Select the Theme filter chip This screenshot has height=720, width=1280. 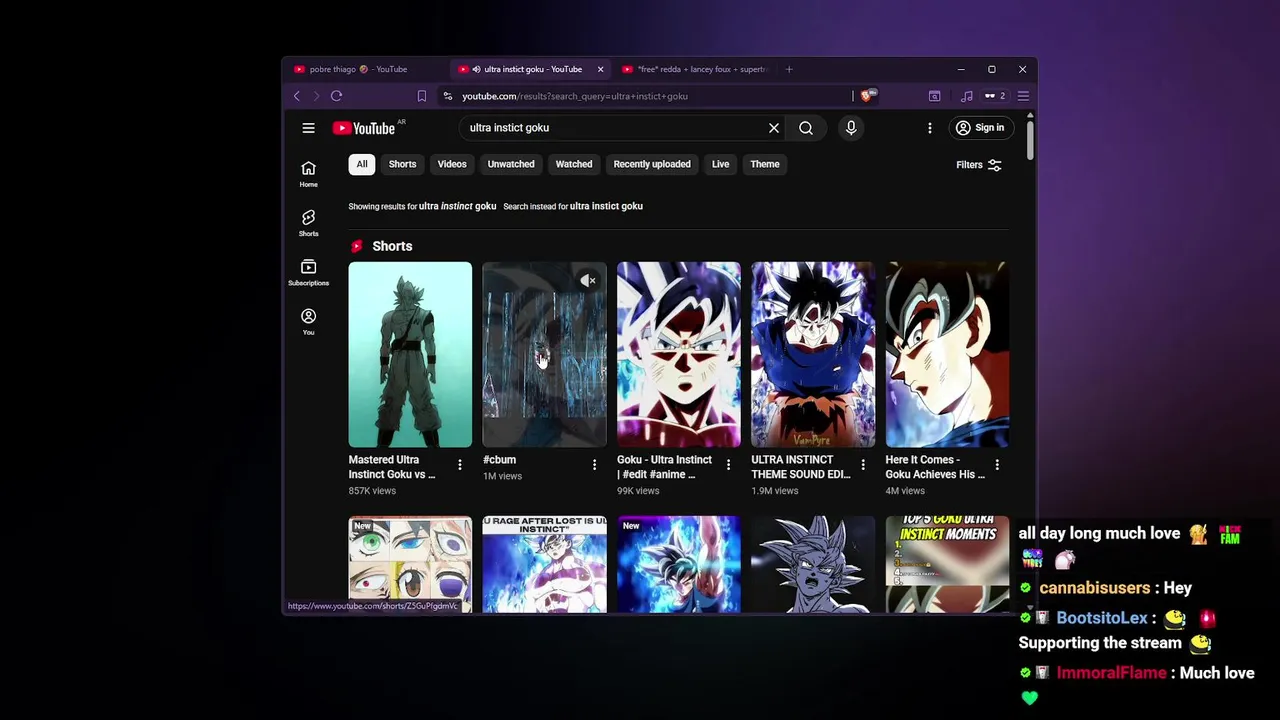pos(765,164)
